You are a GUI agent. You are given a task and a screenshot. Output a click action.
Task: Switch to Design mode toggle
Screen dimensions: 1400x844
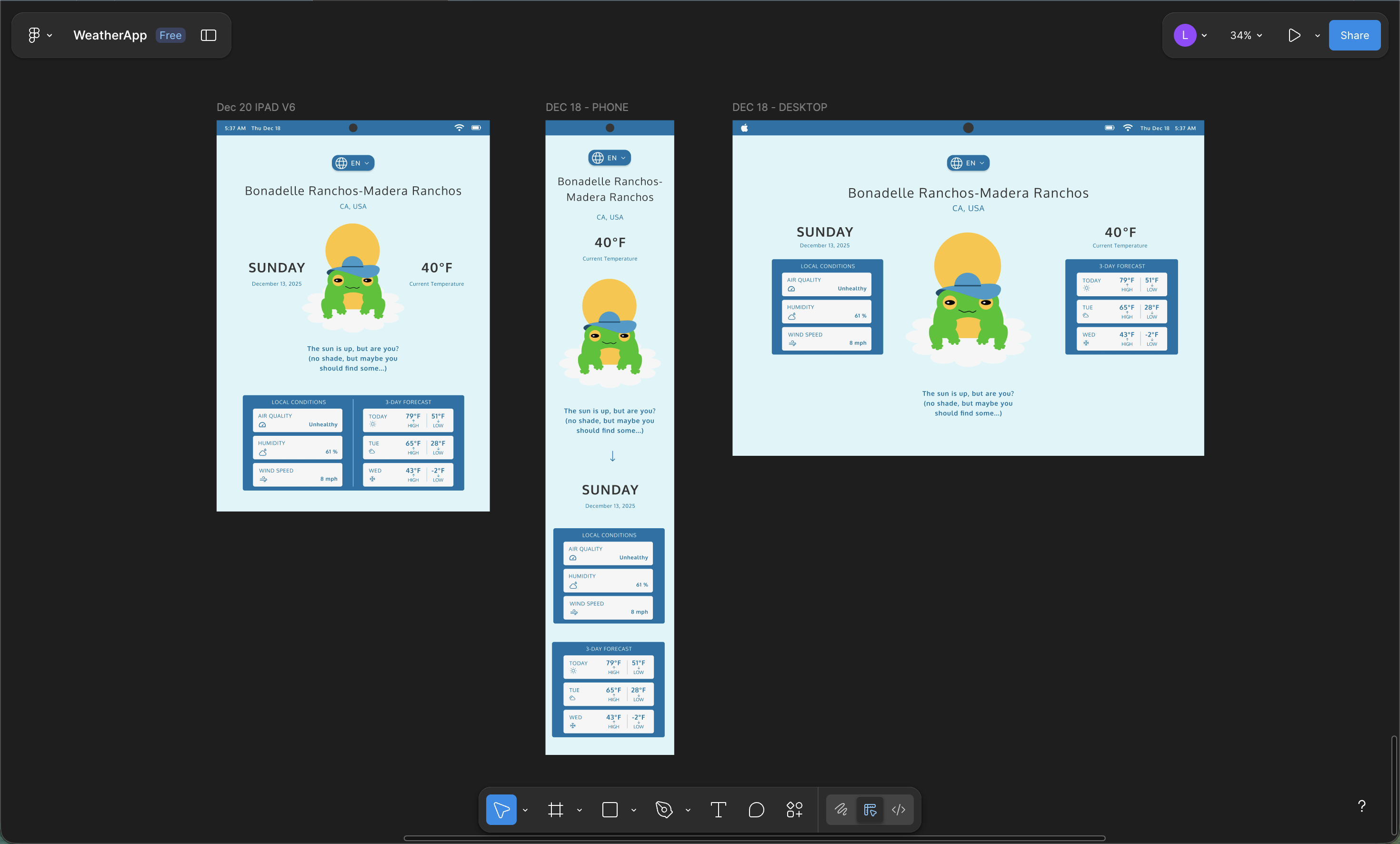(x=870, y=809)
